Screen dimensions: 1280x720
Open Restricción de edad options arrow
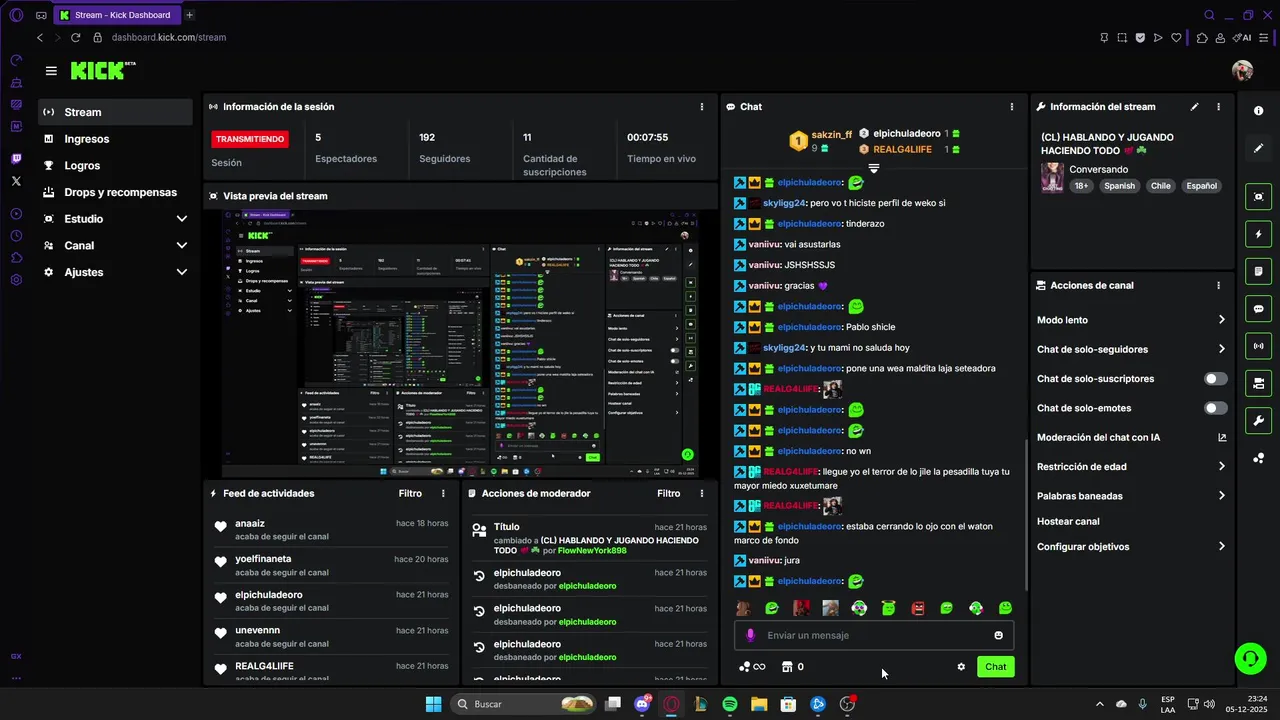pyautogui.click(x=1222, y=466)
